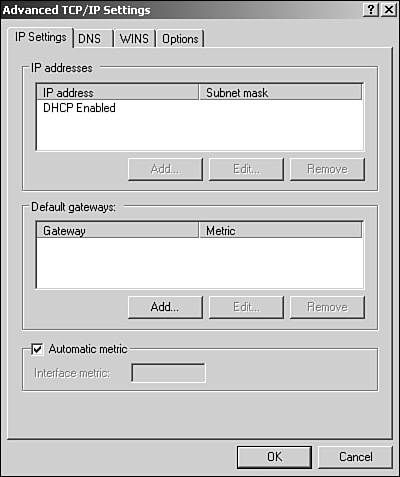Image resolution: width=400 pixels, height=477 pixels.
Task: Select the DHCP Enabled list entry
Action: coord(79,108)
